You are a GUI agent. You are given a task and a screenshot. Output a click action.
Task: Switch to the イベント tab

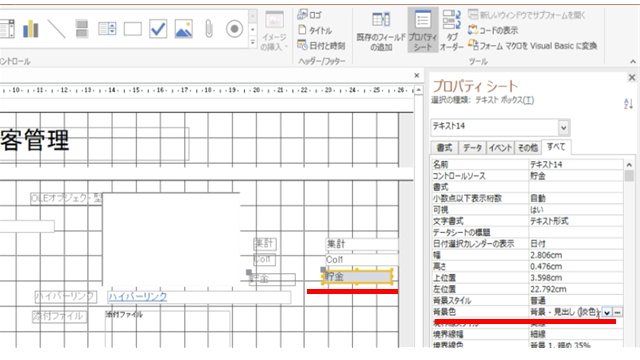point(500,148)
